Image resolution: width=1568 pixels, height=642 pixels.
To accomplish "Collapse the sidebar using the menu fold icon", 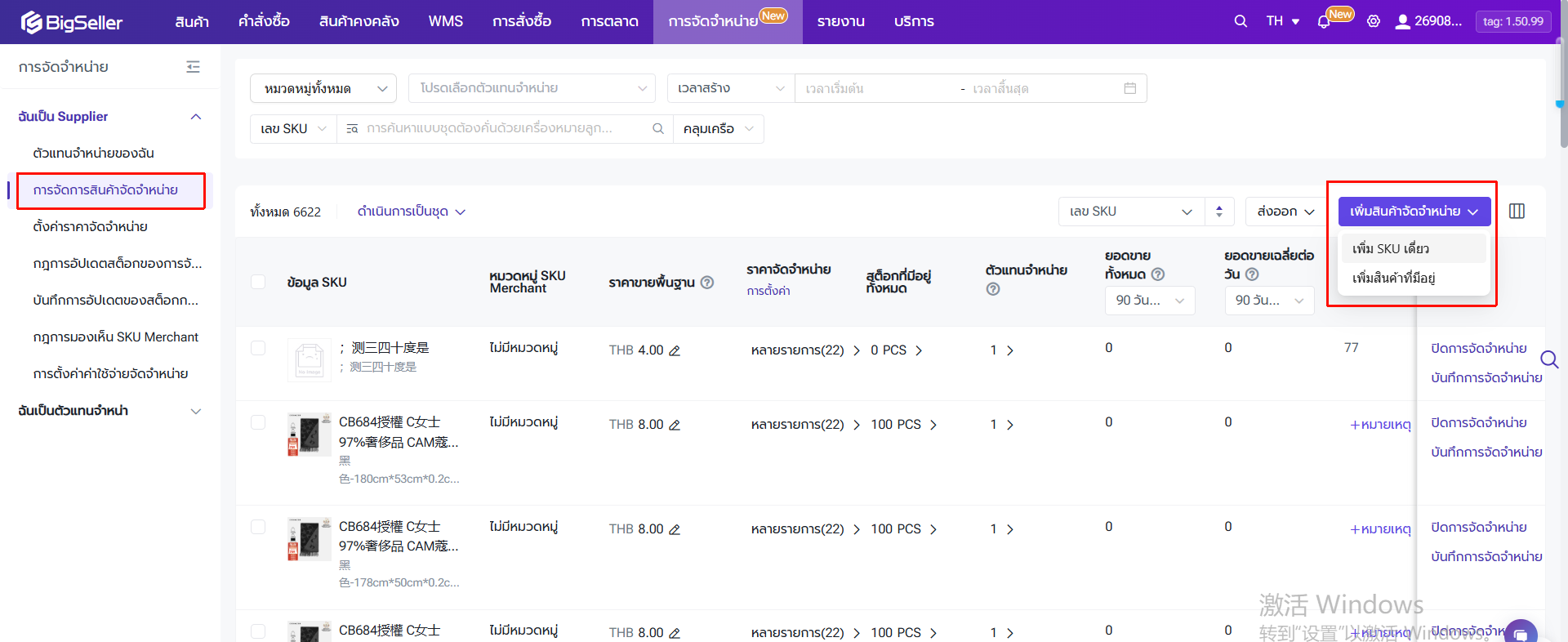I will (193, 67).
